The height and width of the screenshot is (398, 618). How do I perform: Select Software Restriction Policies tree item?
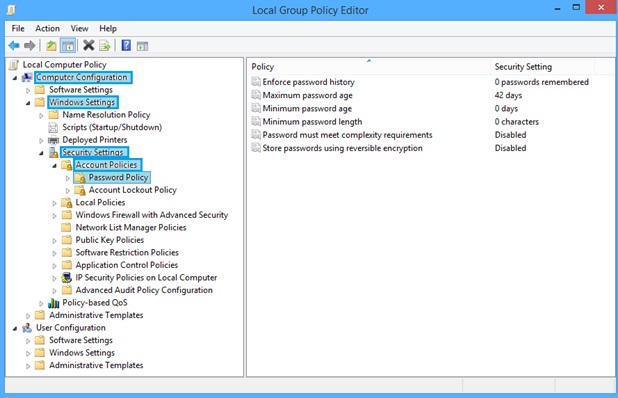pyautogui.click(x=127, y=253)
